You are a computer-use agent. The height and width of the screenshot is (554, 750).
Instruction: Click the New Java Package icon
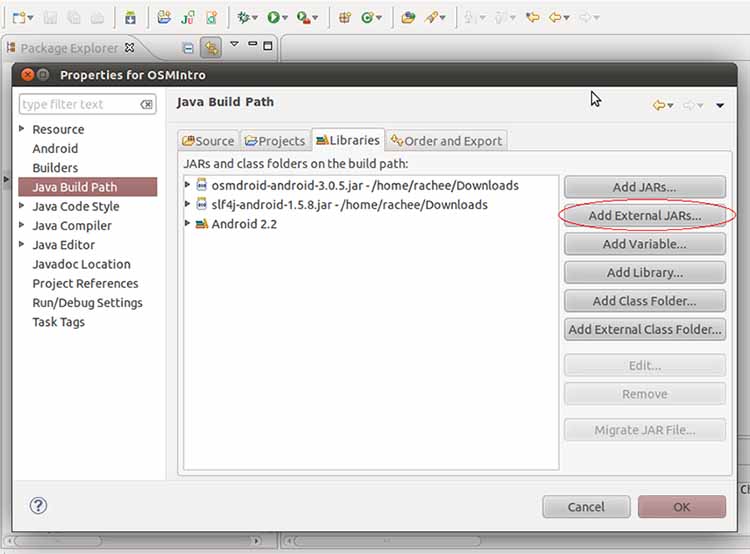tap(345, 18)
